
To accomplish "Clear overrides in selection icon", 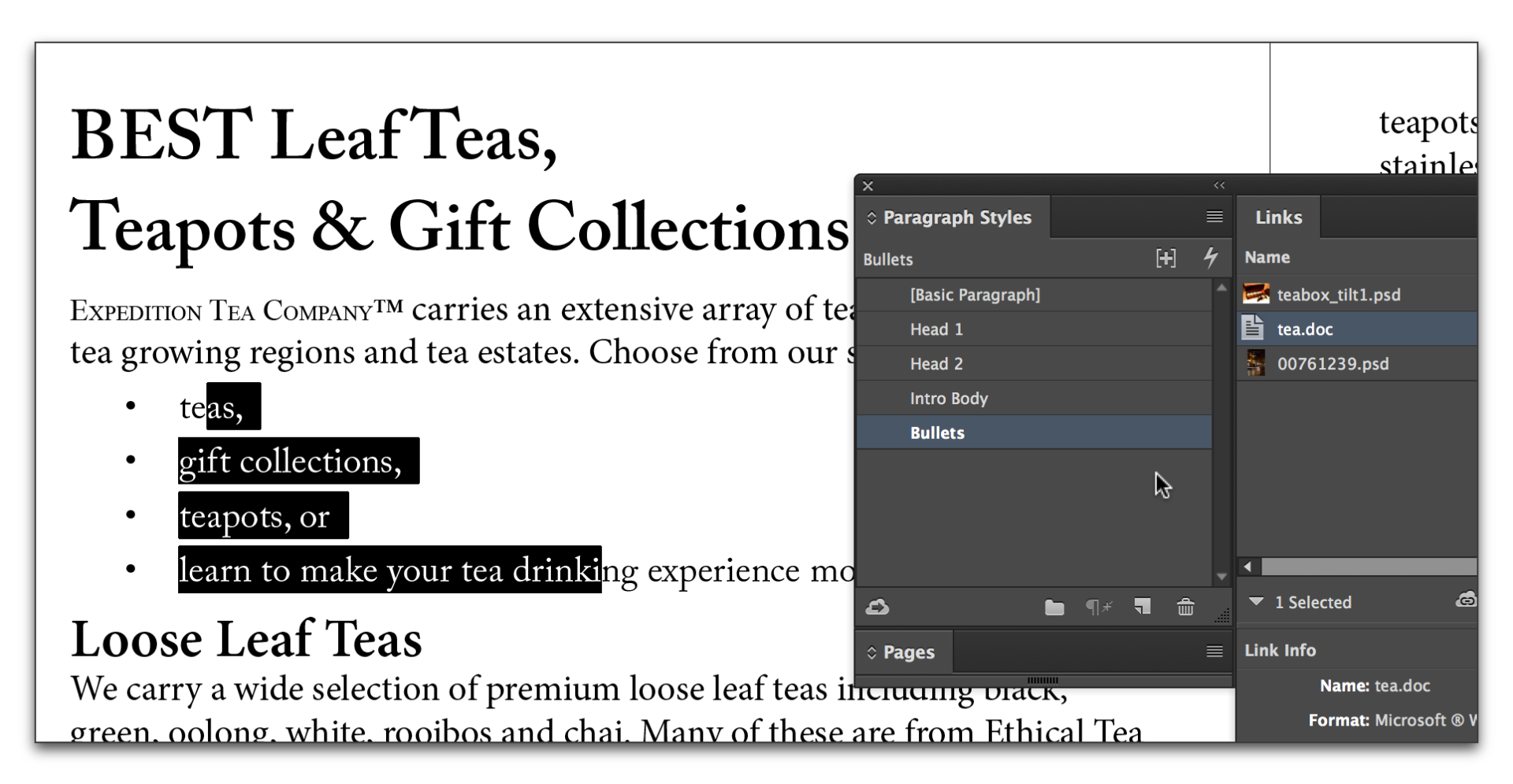I will tap(1099, 607).
